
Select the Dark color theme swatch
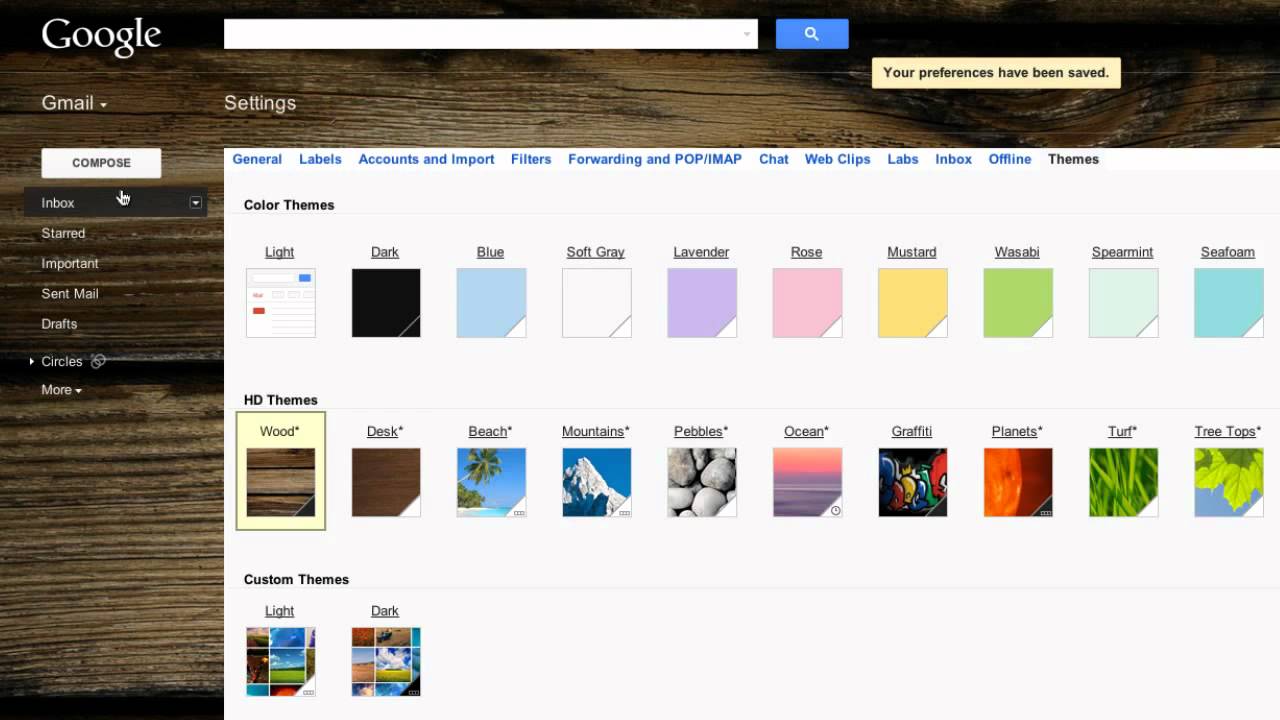(x=386, y=303)
